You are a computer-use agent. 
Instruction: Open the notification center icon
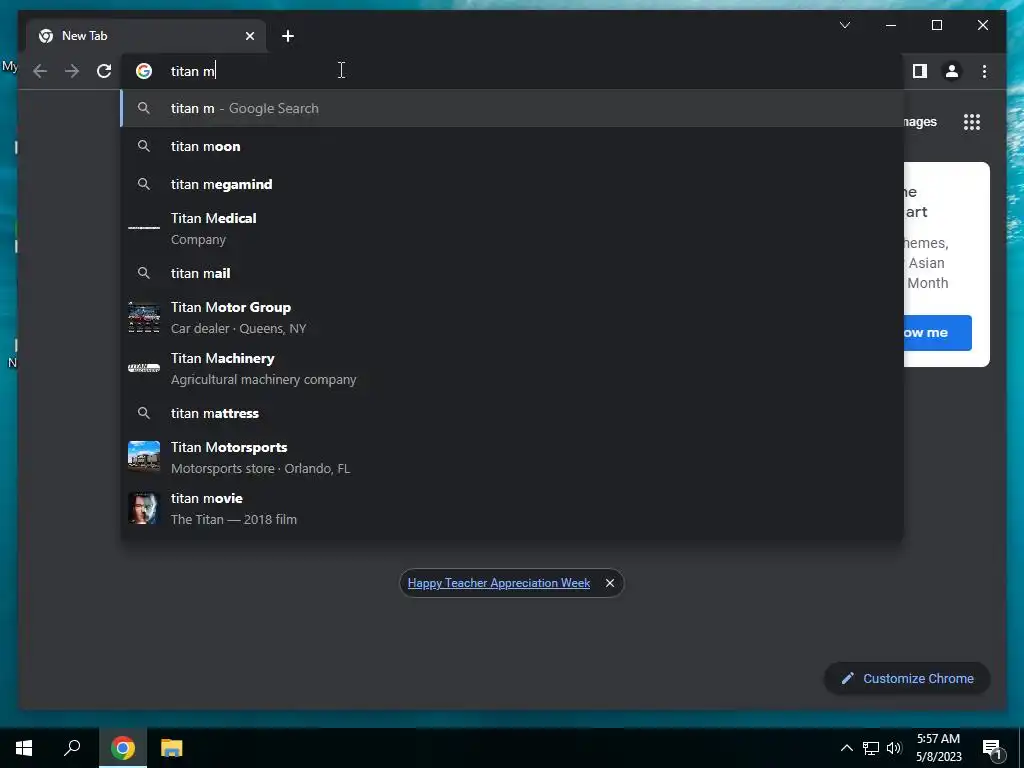point(992,749)
